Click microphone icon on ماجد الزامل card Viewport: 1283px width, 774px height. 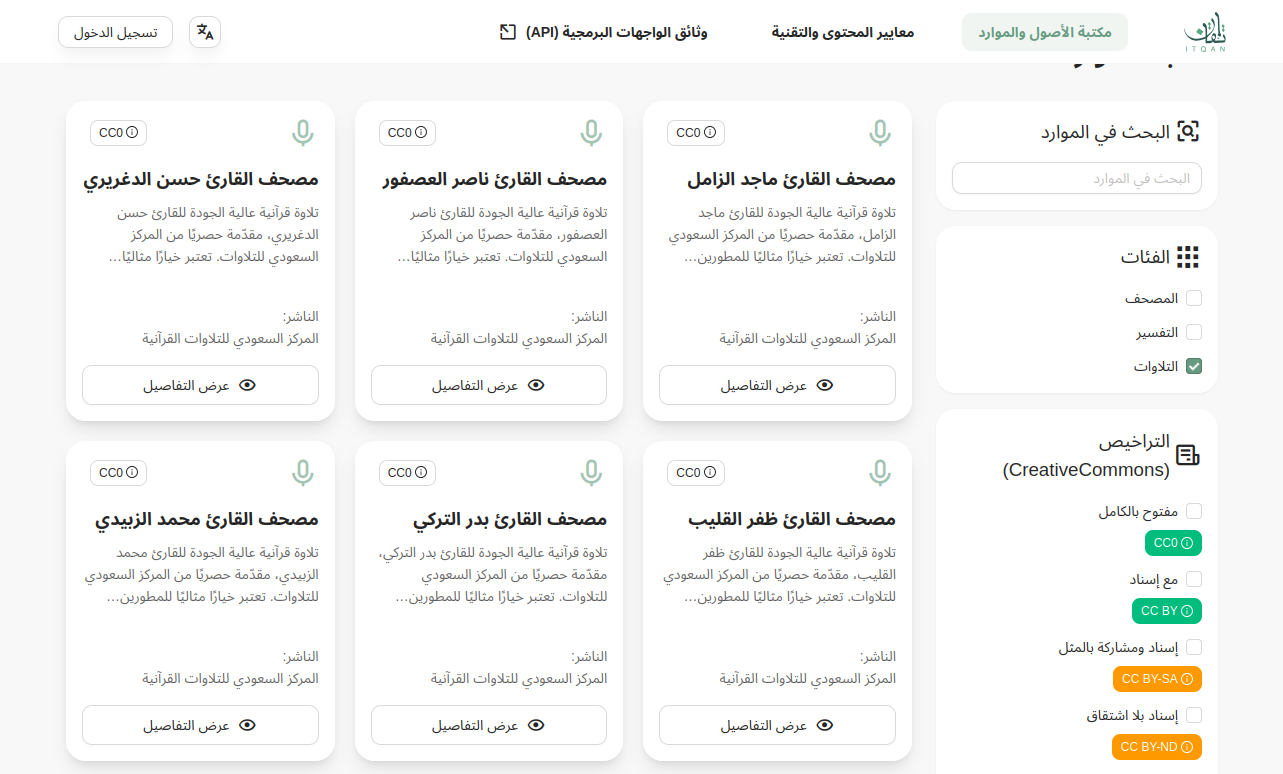(879, 133)
